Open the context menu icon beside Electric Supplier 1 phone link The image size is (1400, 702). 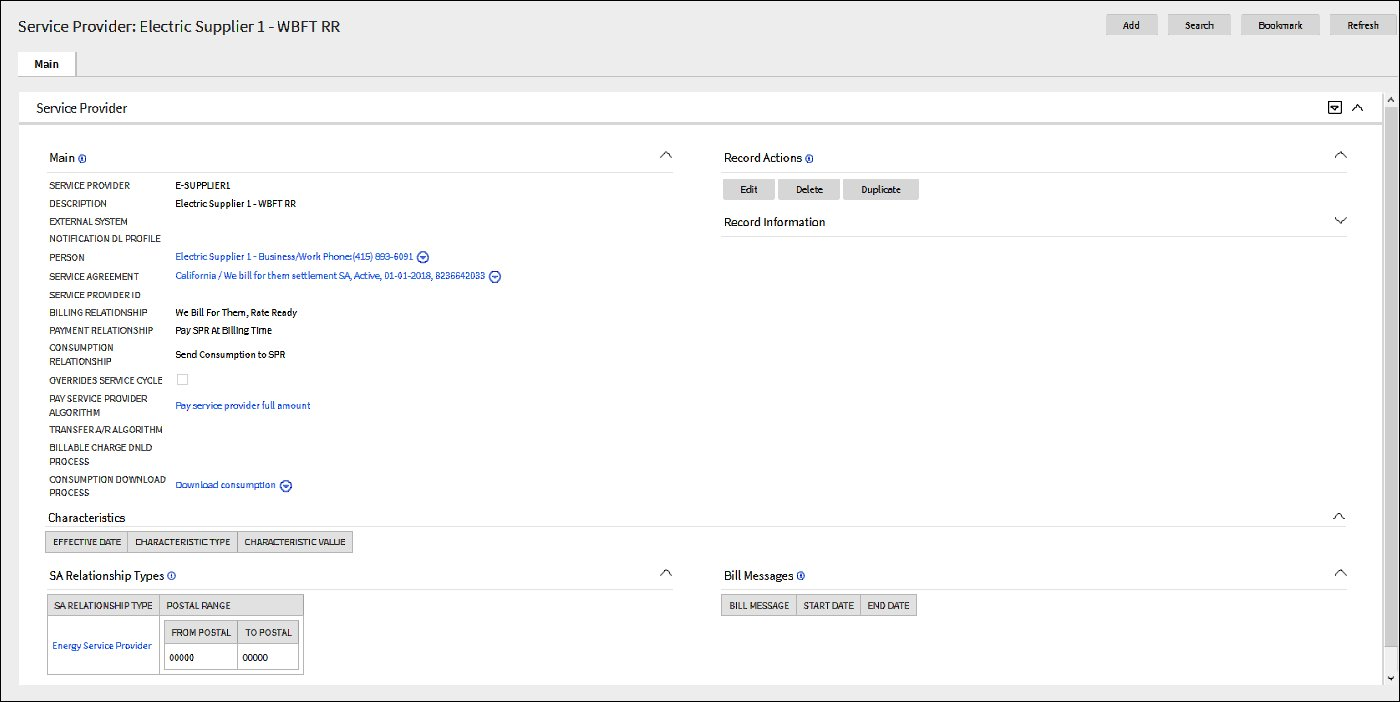[422, 256]
